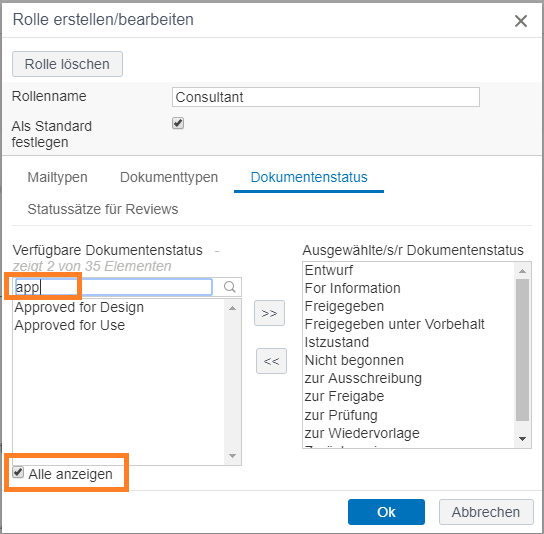The image size is (544, 534).
Task: Cancel with the Abbrechen button
Action: 486,512
